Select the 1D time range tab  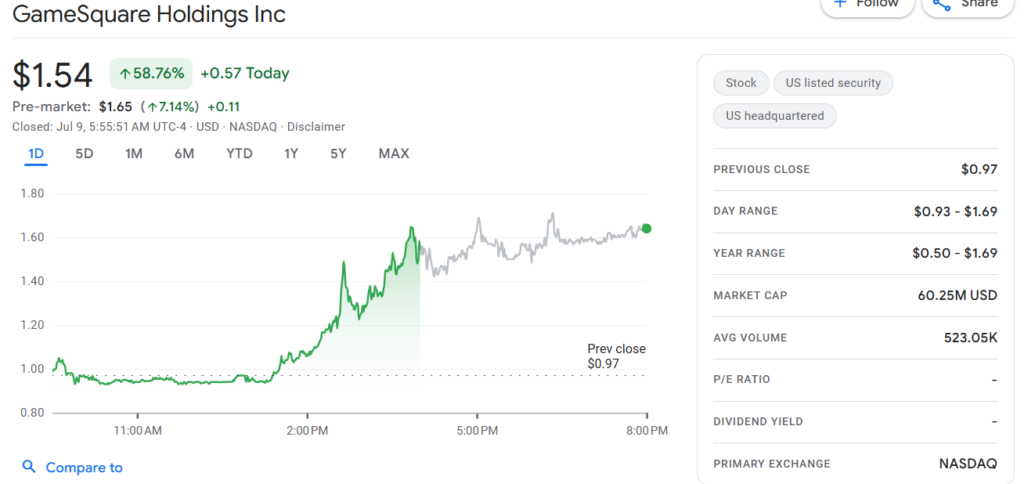click(36, 154)
